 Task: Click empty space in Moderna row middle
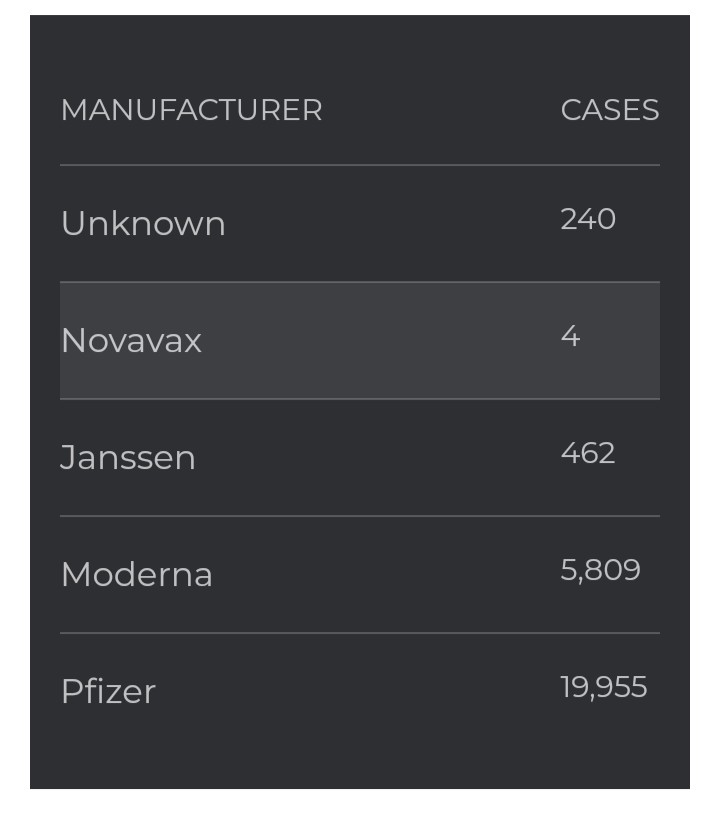(386, 575)
